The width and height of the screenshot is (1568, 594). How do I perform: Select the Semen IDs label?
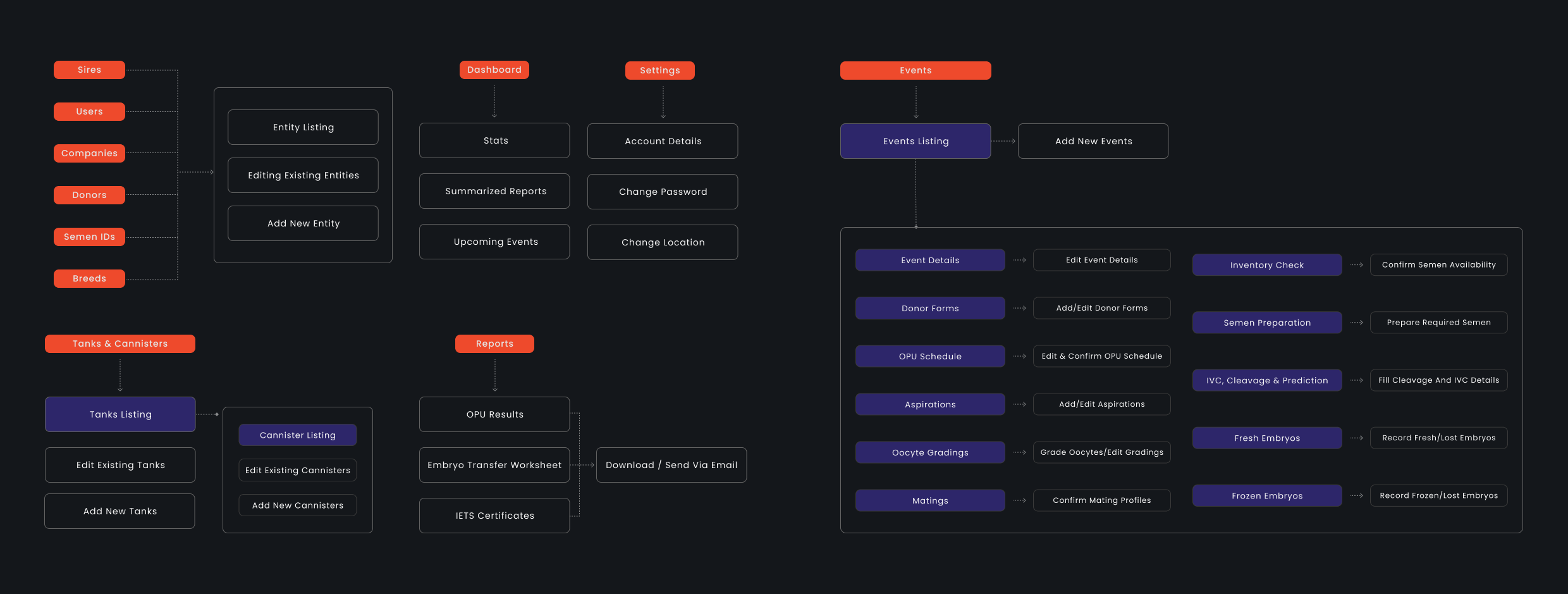89,237
